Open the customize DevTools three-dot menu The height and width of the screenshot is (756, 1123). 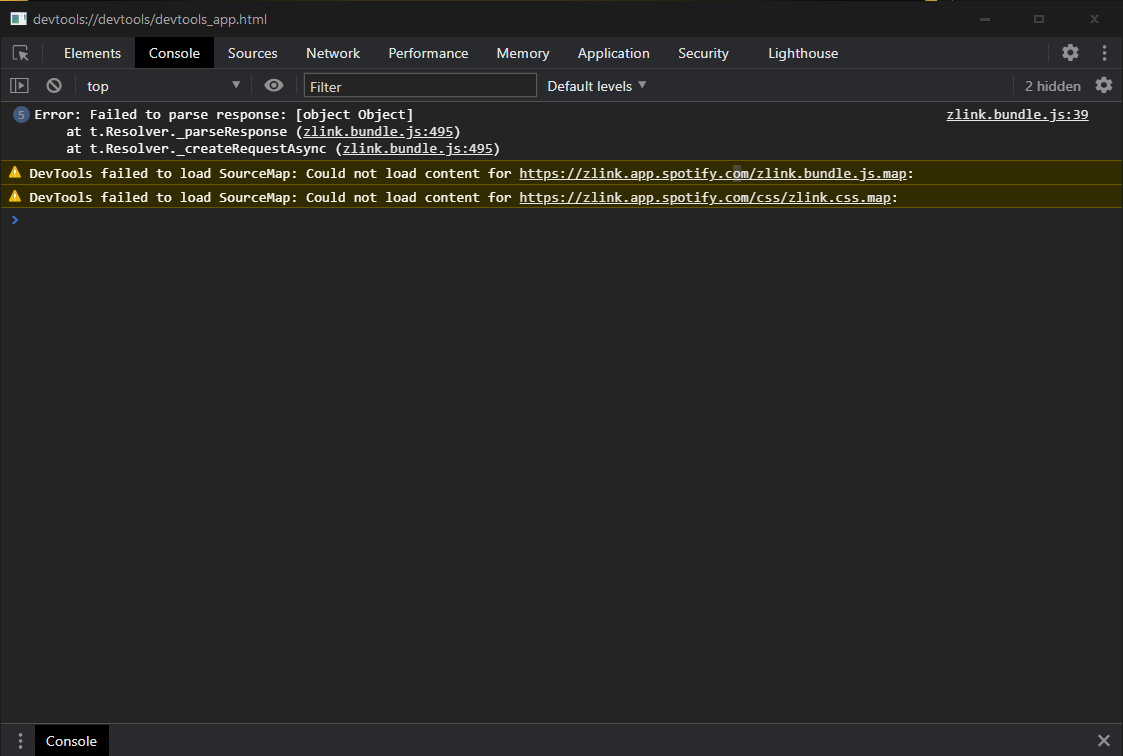(1104, 52)
